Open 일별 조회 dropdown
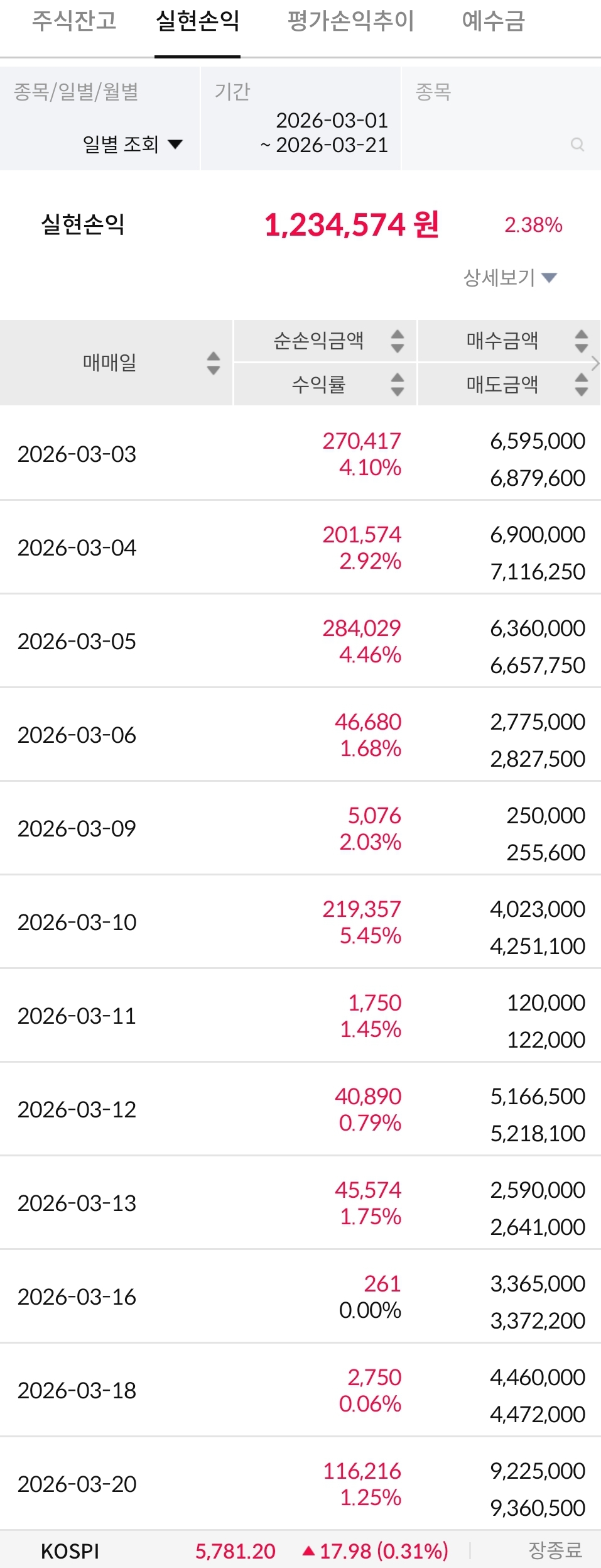 click(133, 145)
